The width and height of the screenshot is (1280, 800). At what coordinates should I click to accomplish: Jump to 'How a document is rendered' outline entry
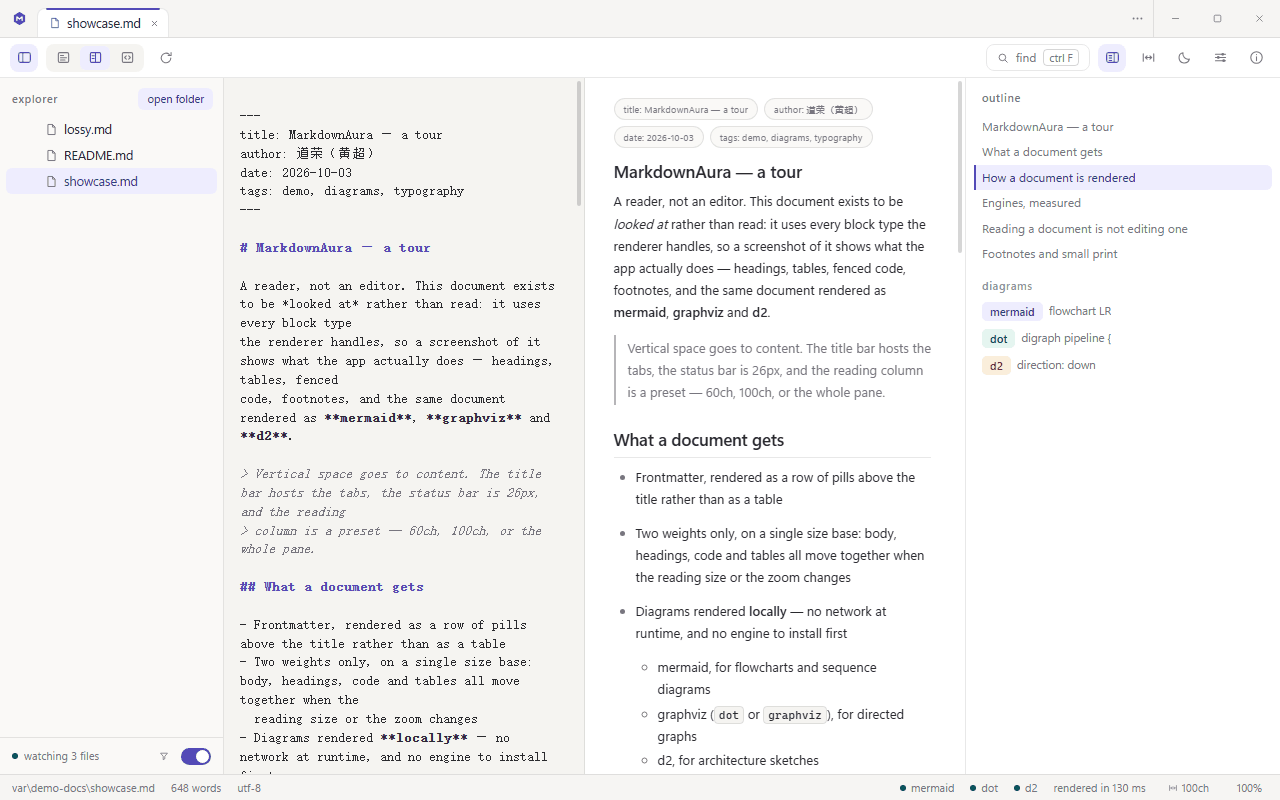pos(1123,178)
